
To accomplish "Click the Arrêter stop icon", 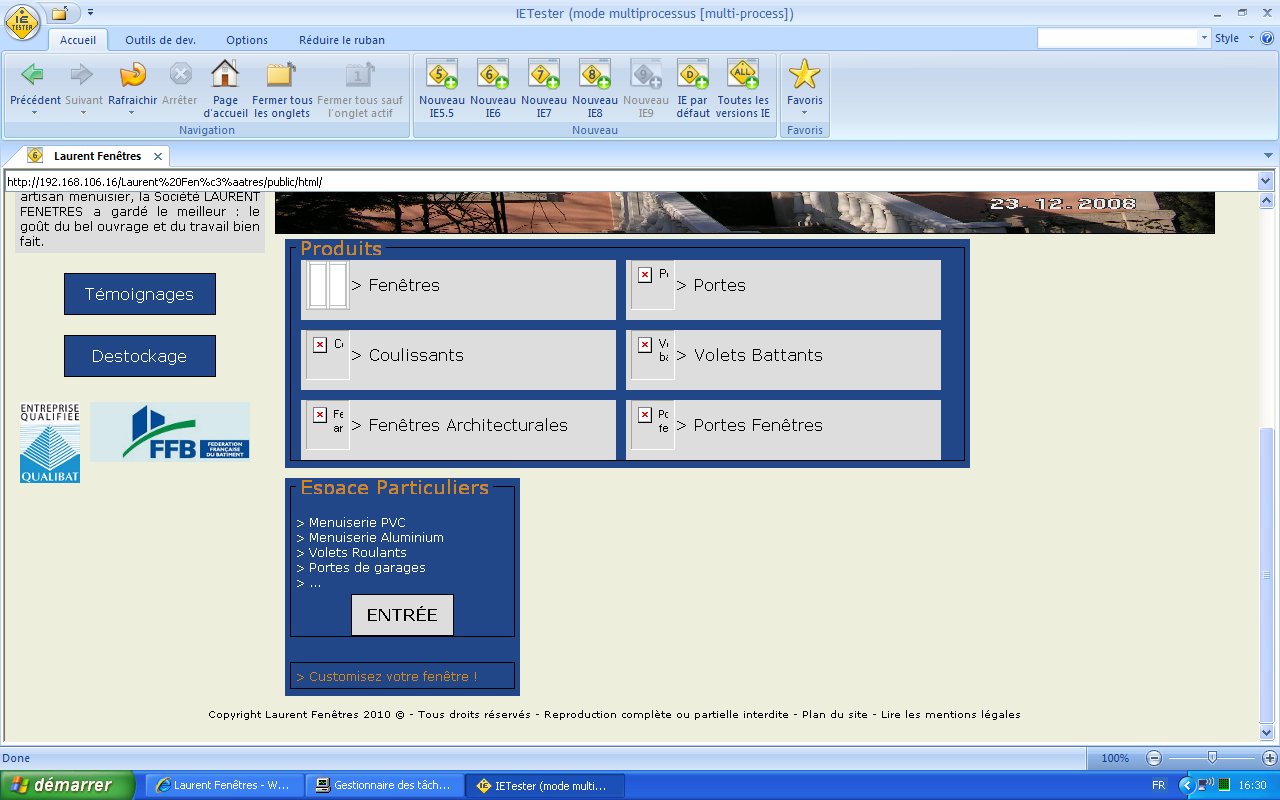I will click(x=180, y=74).
